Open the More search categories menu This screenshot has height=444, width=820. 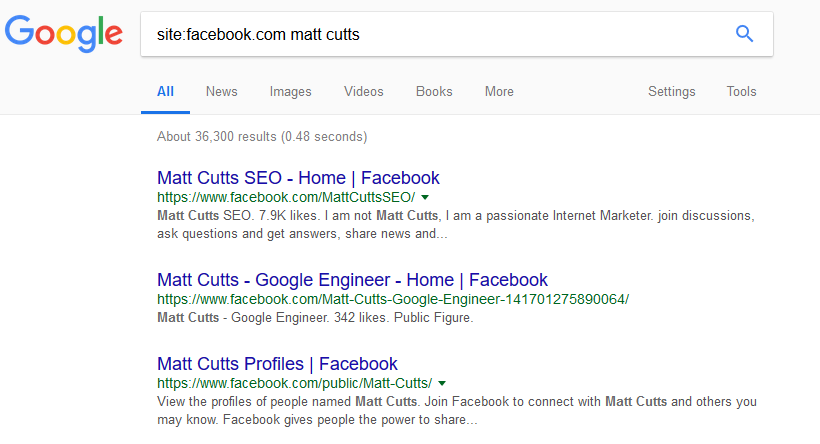tap(499, 92)
